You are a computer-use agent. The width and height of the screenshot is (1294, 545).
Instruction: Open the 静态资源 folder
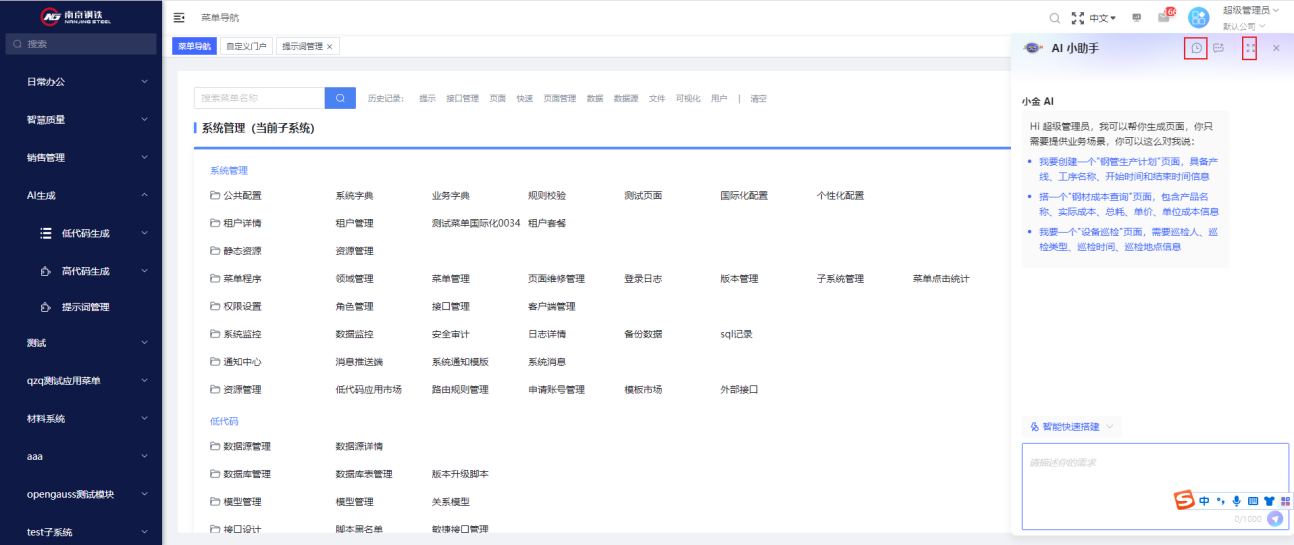coord(235,251)
